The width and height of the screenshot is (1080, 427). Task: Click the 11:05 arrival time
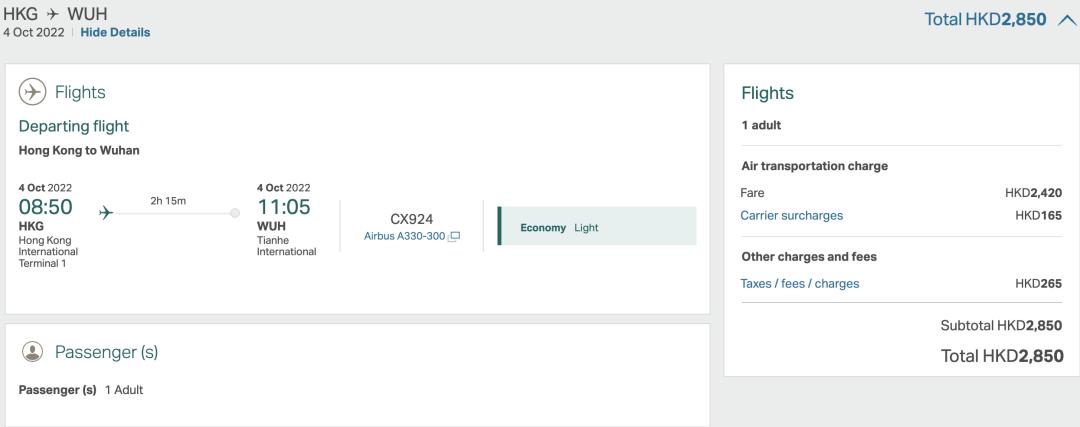pos(284,207)
